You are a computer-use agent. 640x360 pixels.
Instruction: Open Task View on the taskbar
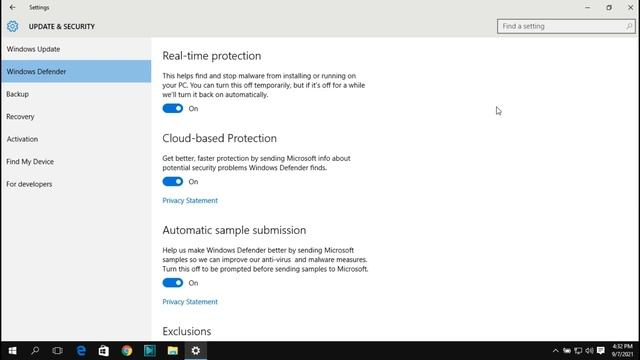pyautogui.click(x=58, y=351)
